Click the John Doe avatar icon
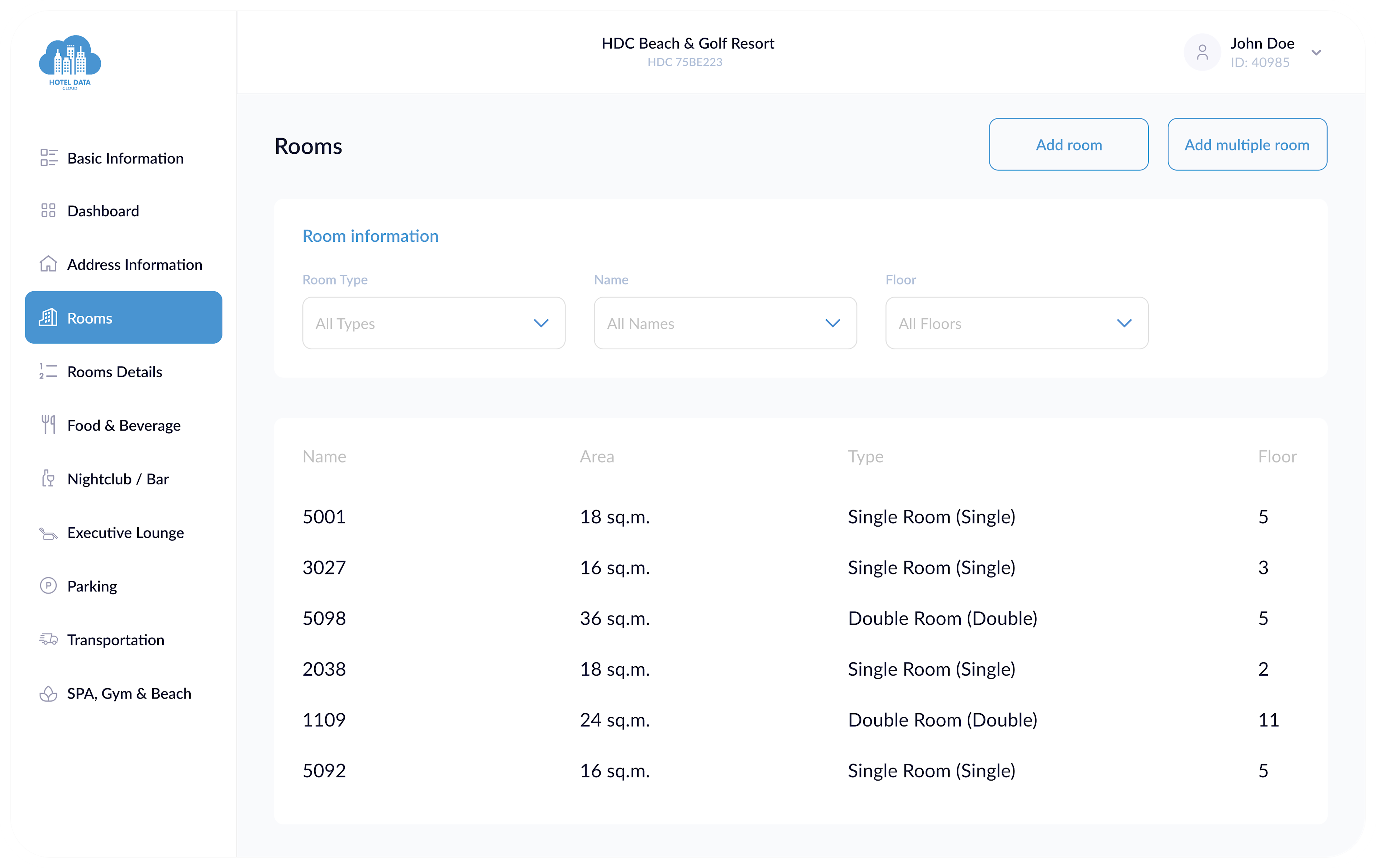This screenshot has height=868, width=1376. (x=1202, y=53)
